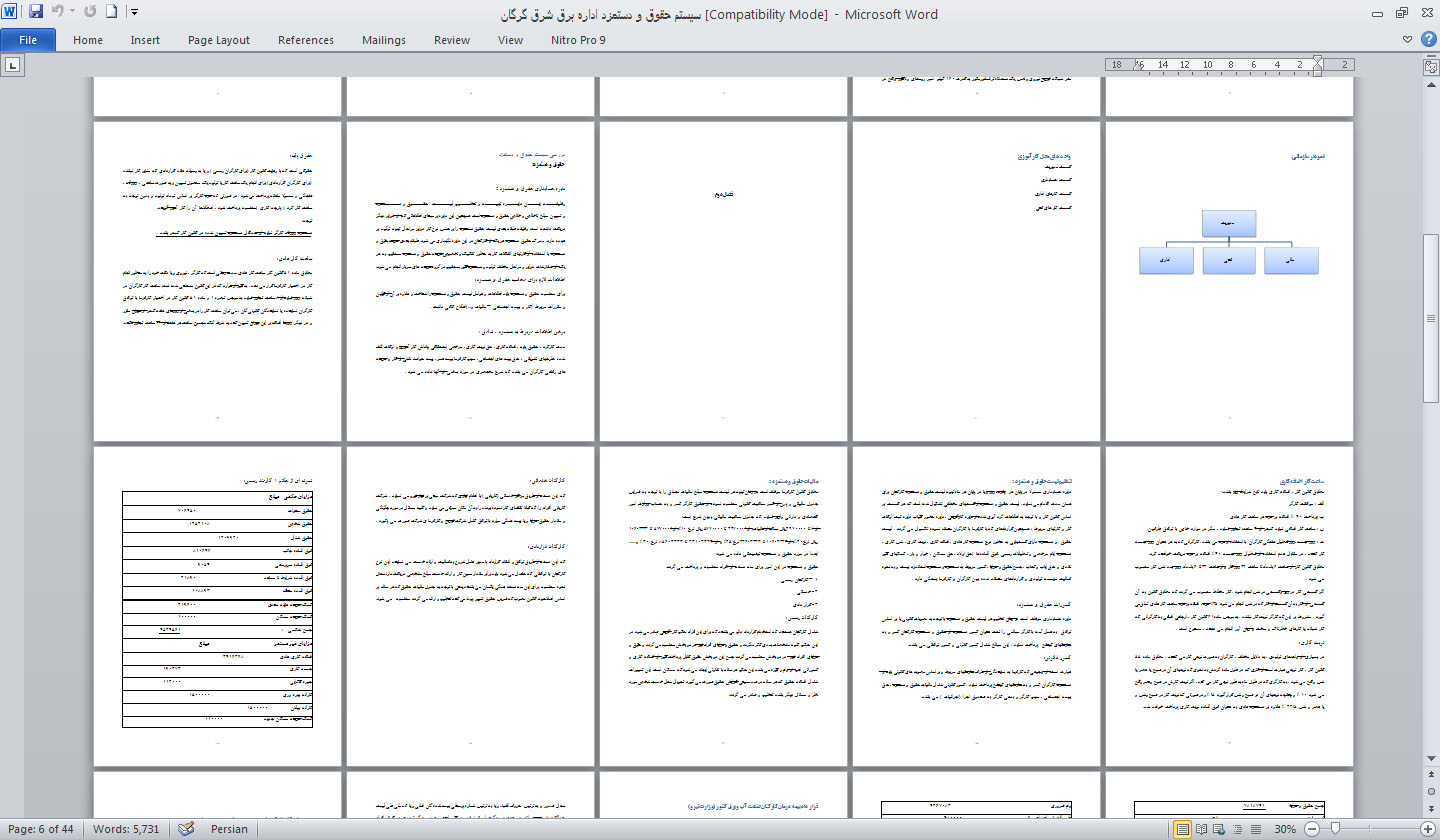Click the zoom in plus button
This screenshot has width=1440, height=840.
click(x=1427, y=829)
